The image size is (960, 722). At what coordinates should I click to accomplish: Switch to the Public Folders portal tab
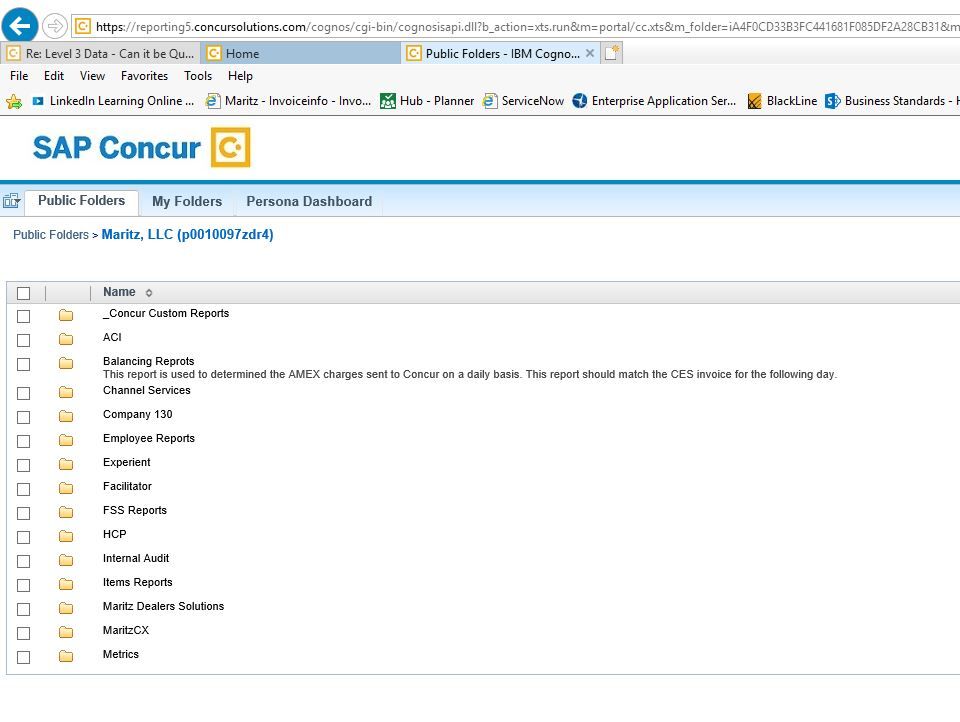click(81, 201)
